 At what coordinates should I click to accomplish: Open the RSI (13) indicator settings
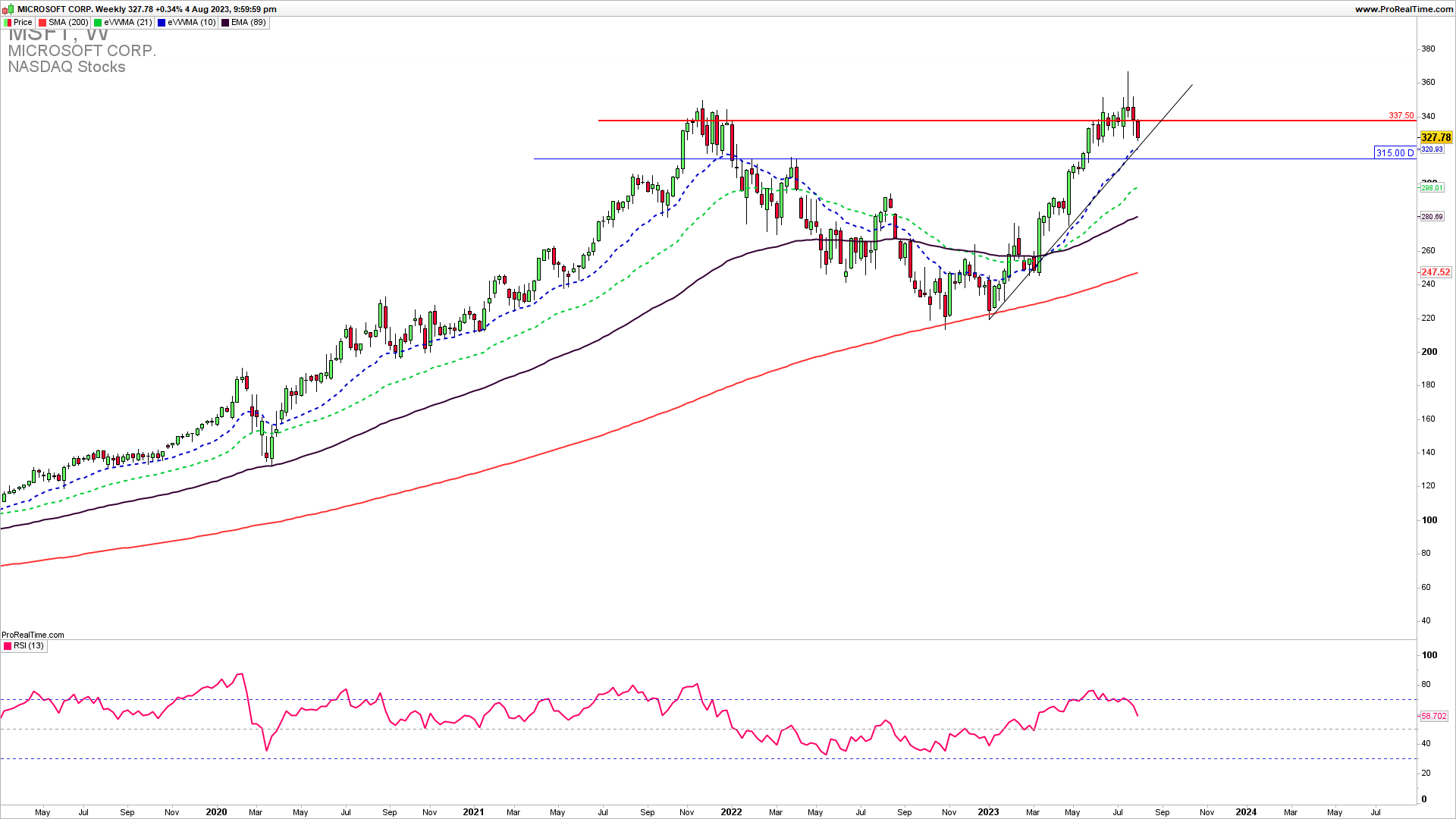tap(24, 646)
